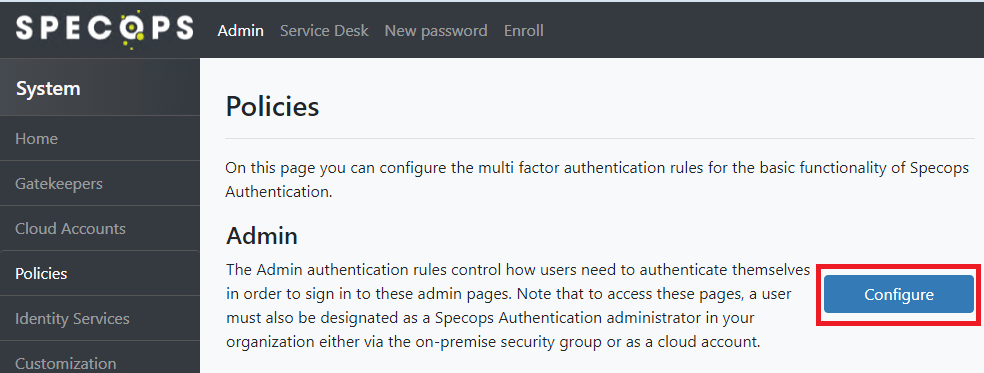The width and height of the screenshot is (984, 373).
Task: Click the multi factor authentication intro paragraph
Action: pos(597,180)
